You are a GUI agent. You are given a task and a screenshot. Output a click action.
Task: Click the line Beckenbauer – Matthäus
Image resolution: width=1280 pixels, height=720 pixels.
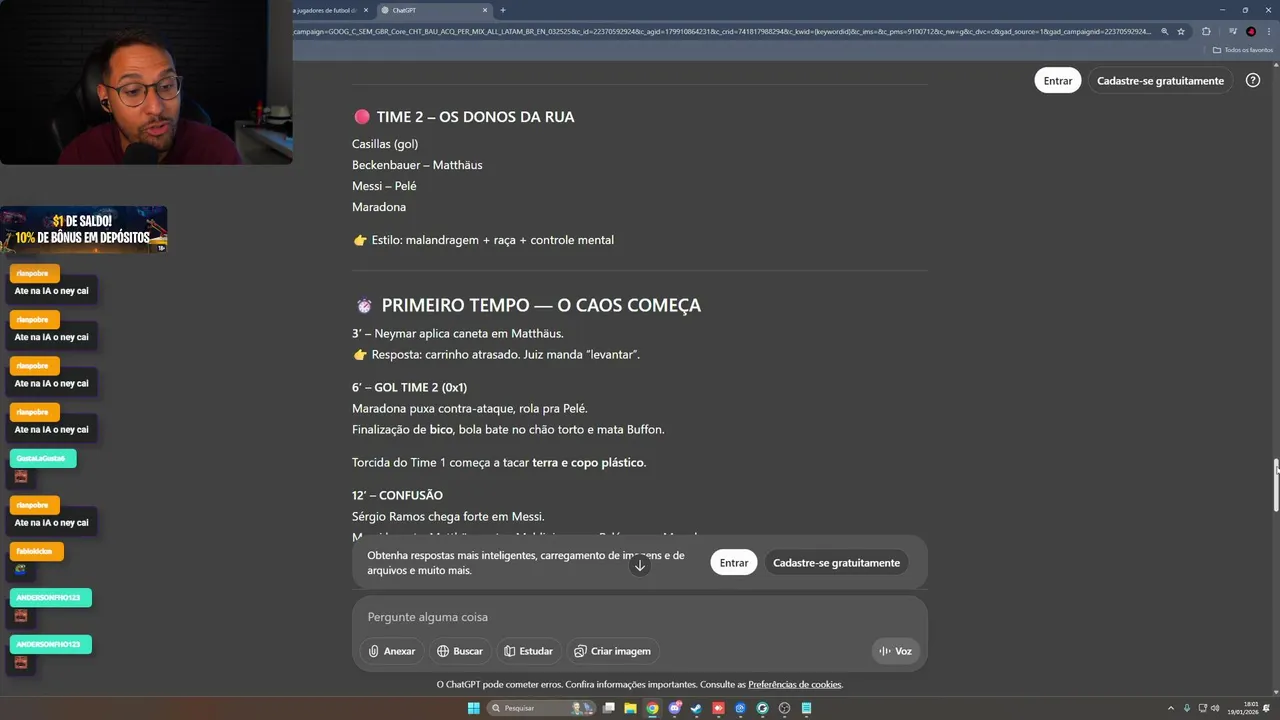click(x=417, y=165)
